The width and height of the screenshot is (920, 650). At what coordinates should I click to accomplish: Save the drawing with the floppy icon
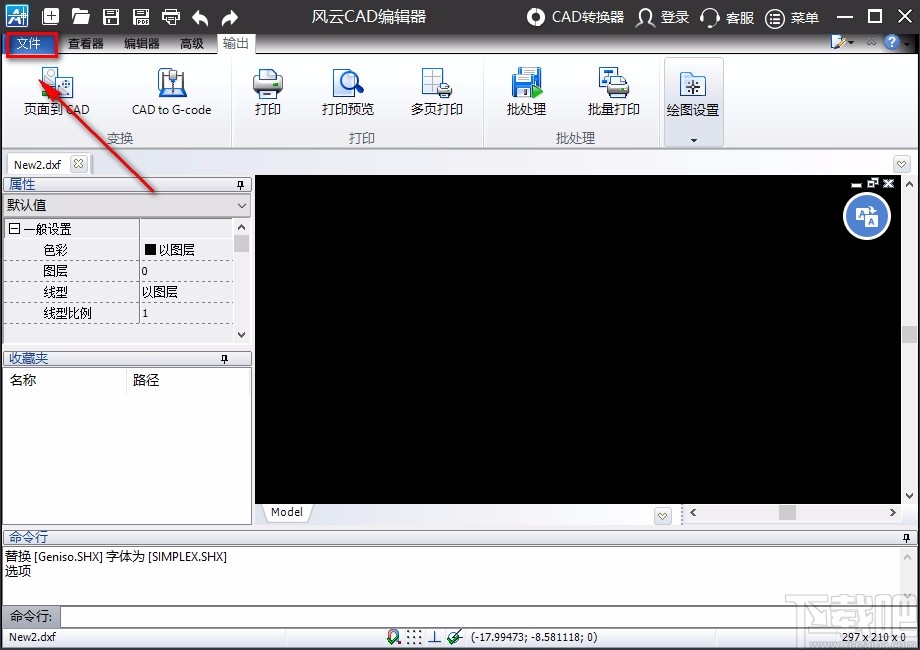point(111,16)
